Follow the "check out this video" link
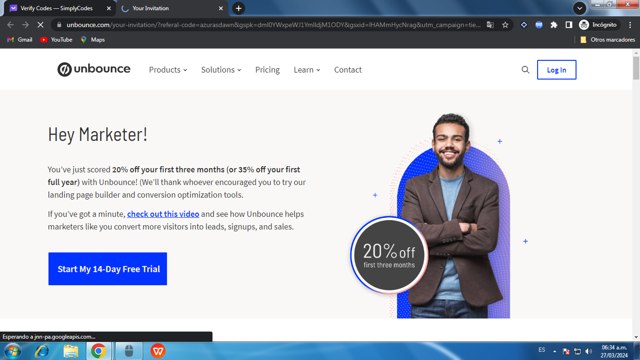Viewport: 640px width, 360px height. click(163, 214)
